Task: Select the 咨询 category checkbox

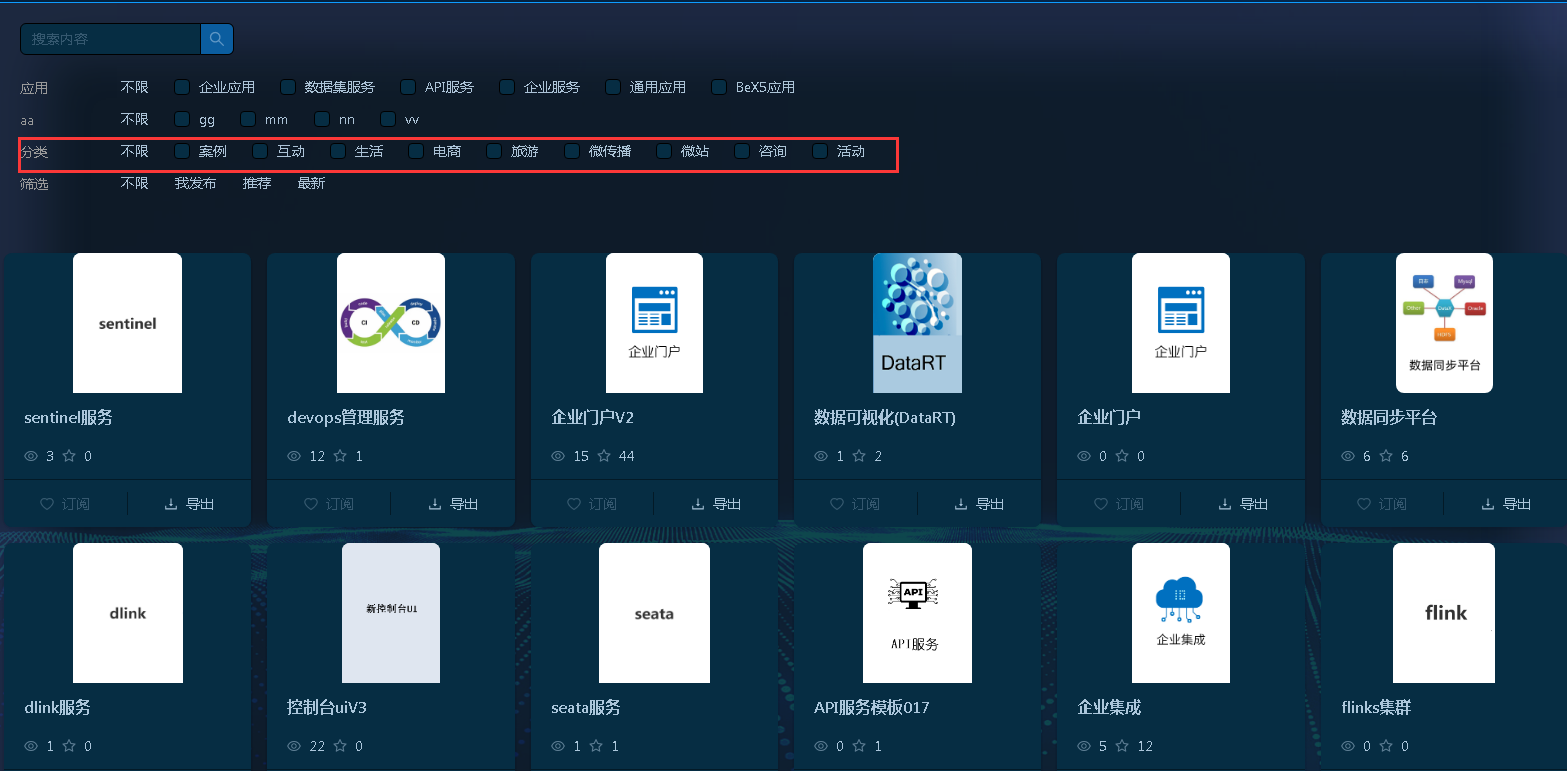Action: coord(742,151)
